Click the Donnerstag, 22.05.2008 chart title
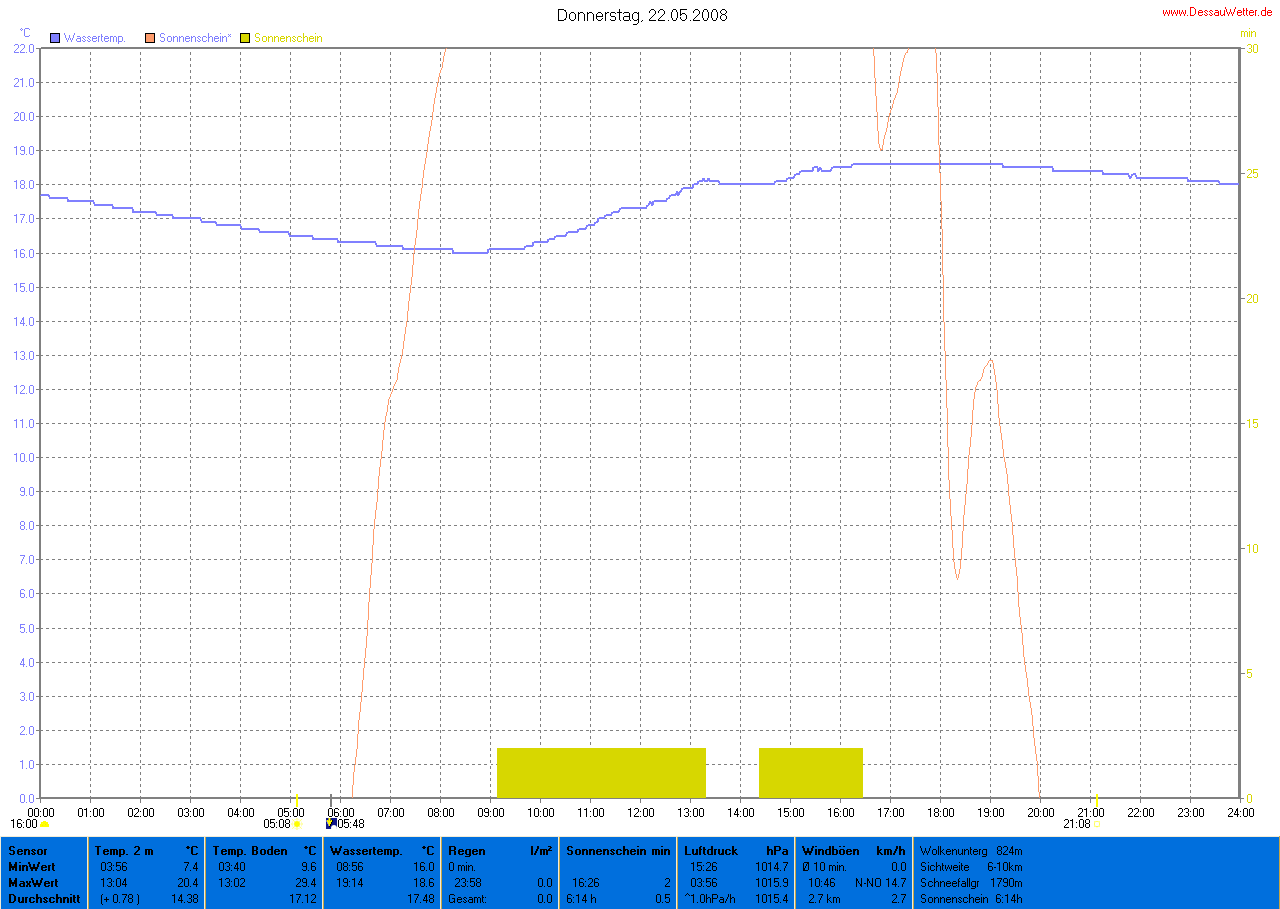This screenshot has height=909, width=1280. pyautogui.click(x=641, y=15)
